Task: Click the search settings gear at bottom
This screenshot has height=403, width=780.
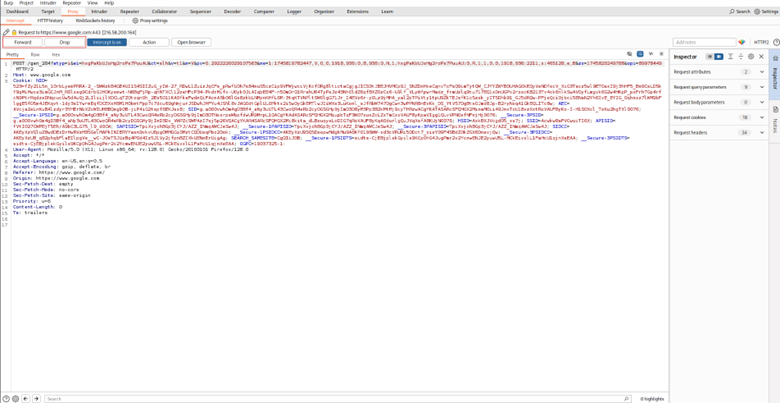Action: tap(16, 399)
